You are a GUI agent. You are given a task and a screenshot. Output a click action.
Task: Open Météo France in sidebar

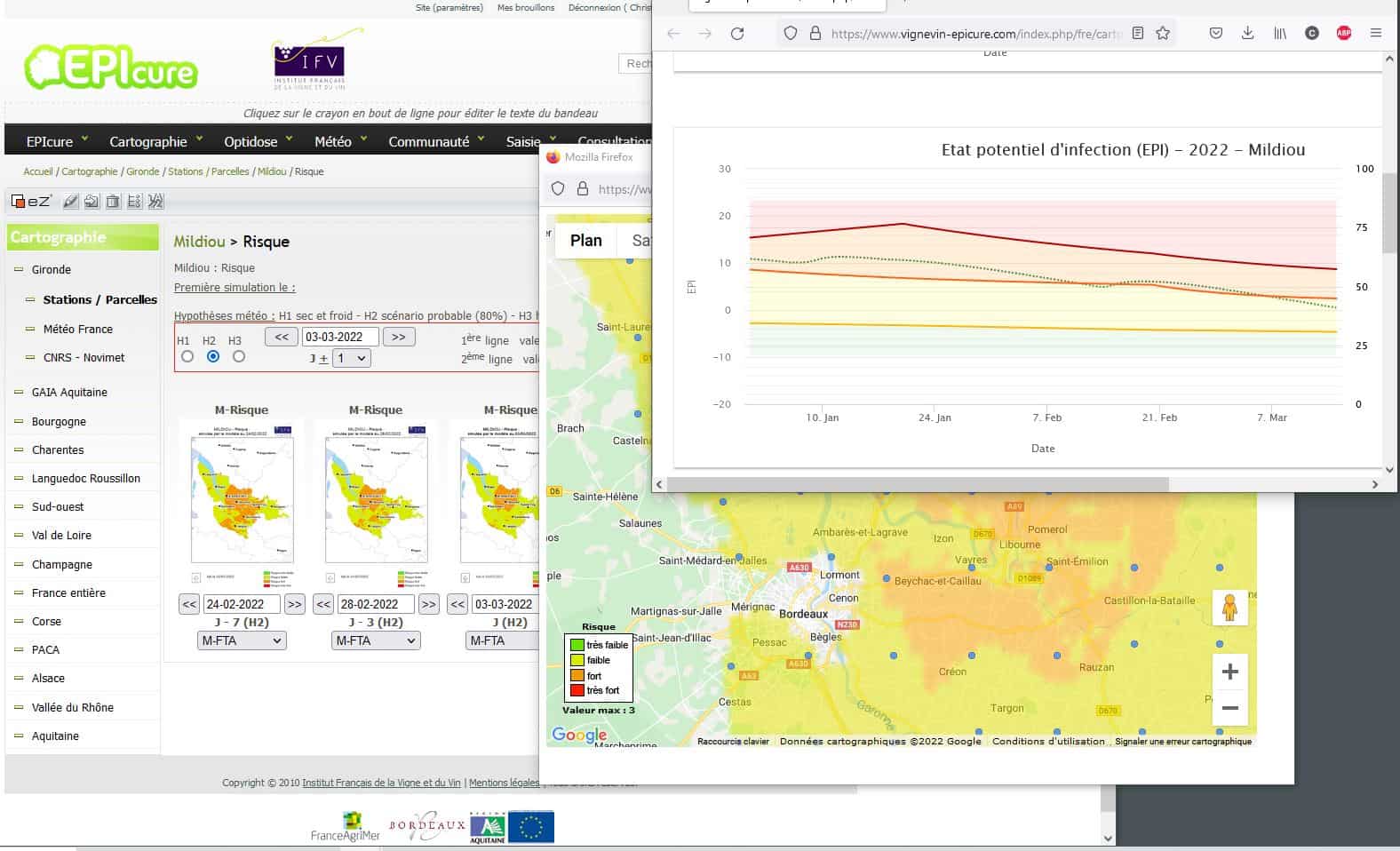[78, 329]
